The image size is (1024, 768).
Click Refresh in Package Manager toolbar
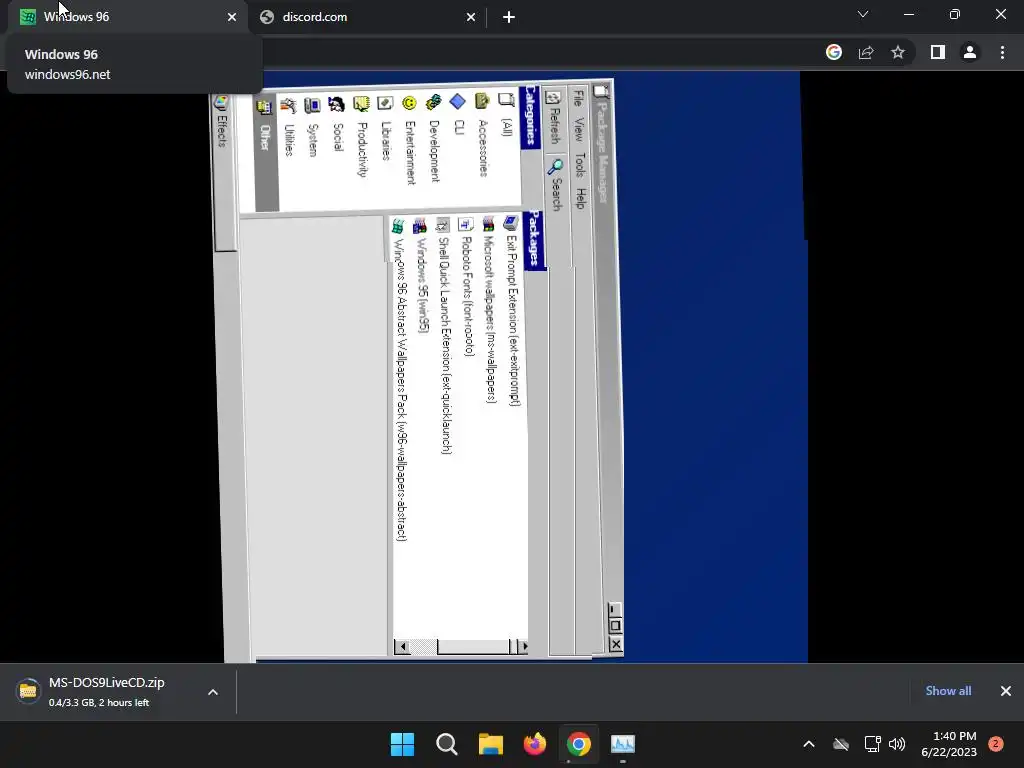point(554,116)
